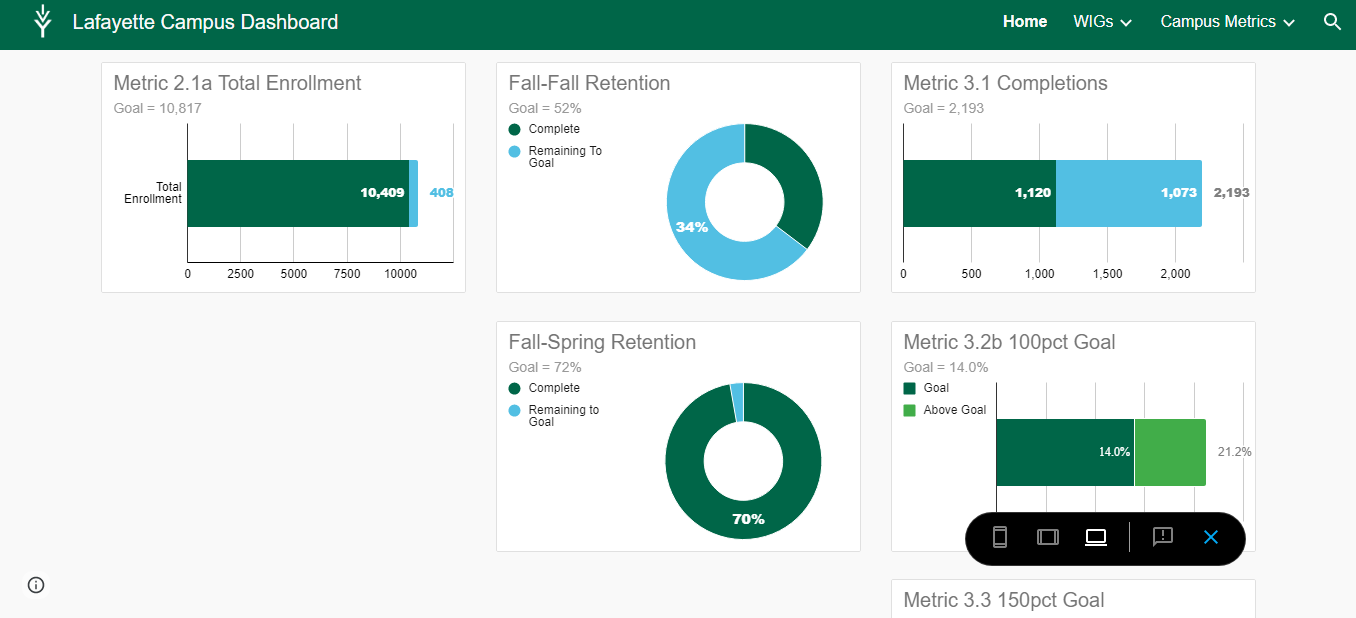This screenshot has width=1356, height=618.
Task: Click the 21.2% label beside goal bar
Action: [x=1234, y=452]
